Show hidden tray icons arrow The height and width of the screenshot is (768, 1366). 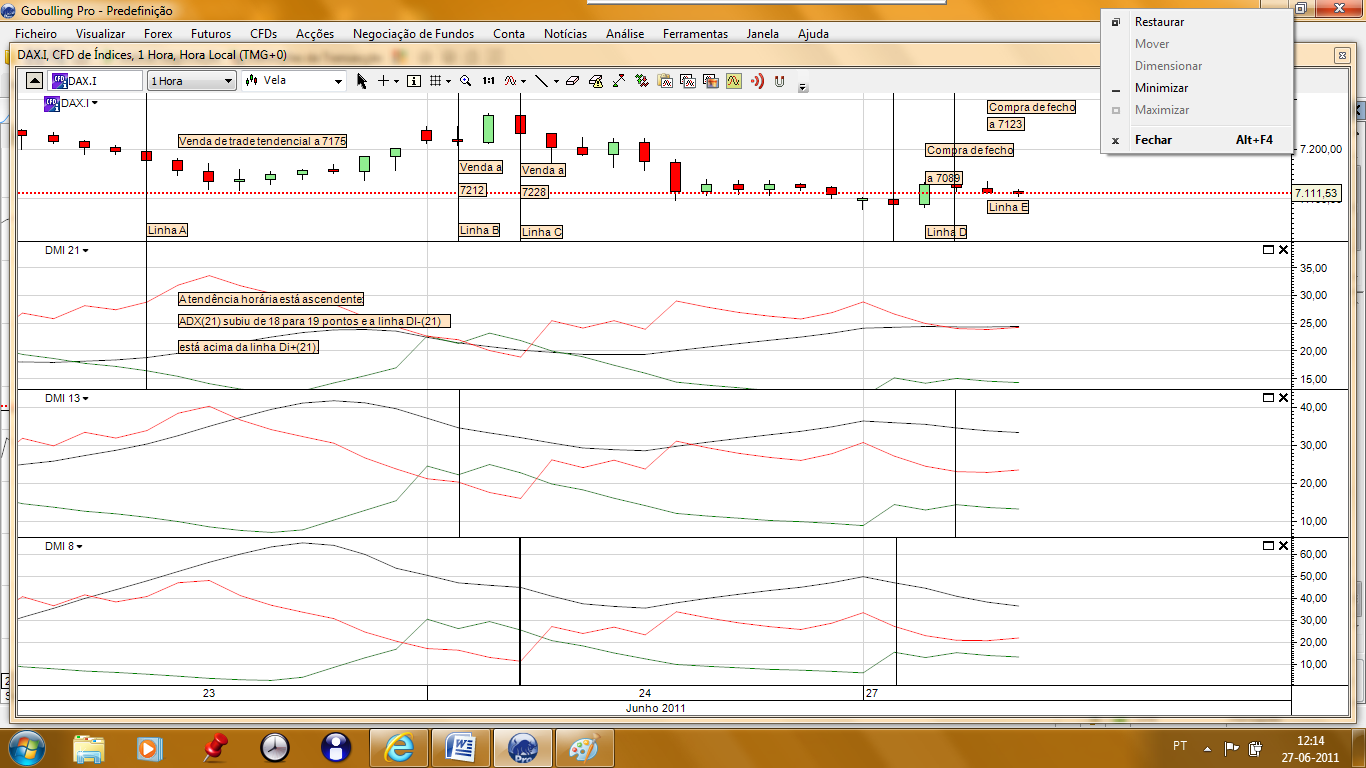pos(1207,747)
